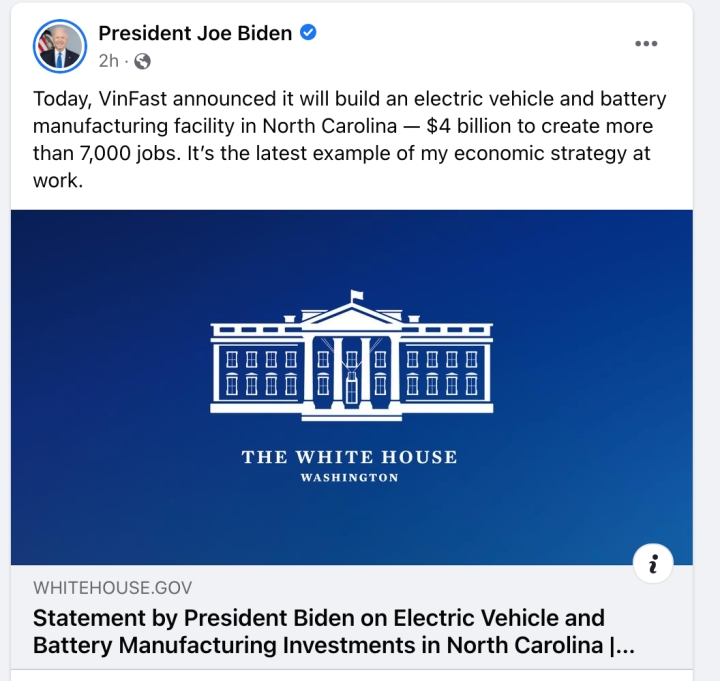
Task: Click the "Battery Manufacturing Investments" title line
Action: [333, 645]
